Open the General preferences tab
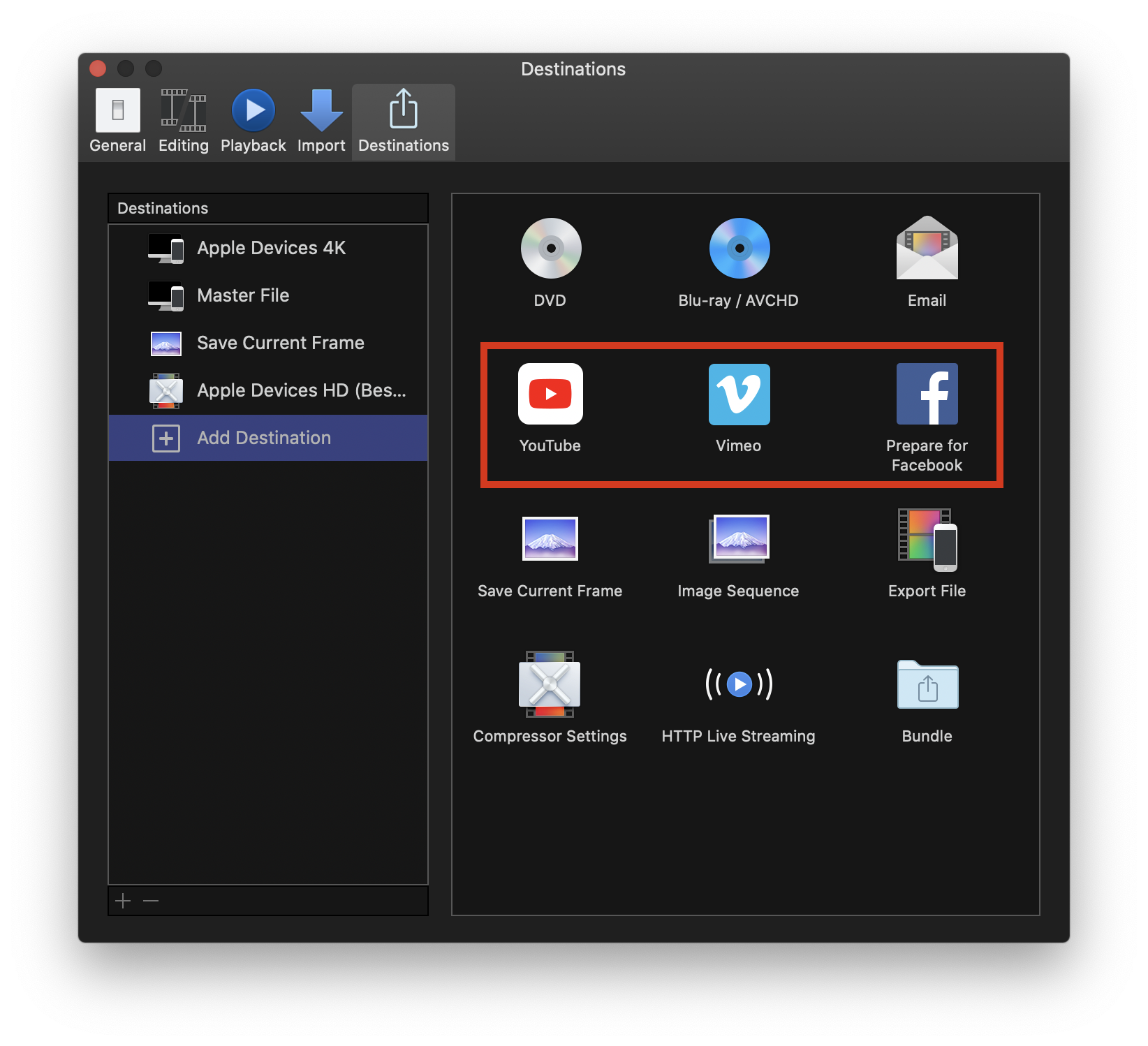 pyautogui.click(x=117, y=121)
